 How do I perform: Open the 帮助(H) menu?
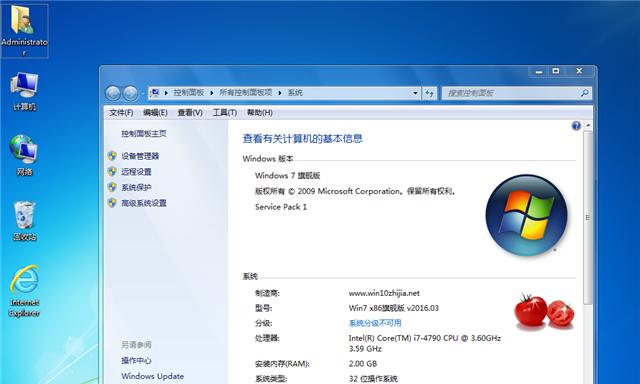click(260, 113)
